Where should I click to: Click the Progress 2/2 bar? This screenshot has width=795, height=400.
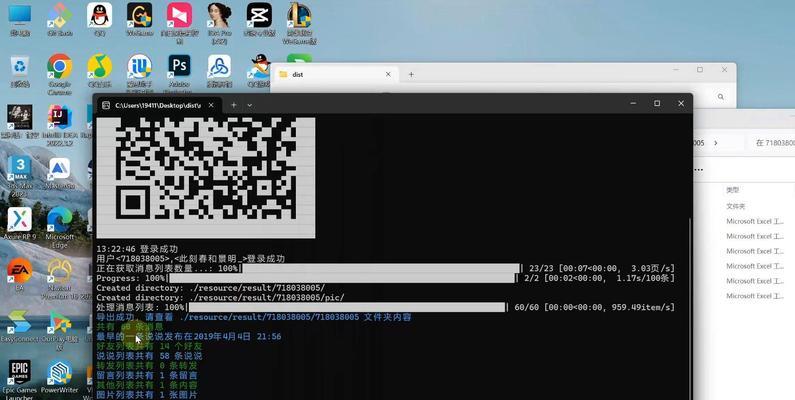coord(341,278)
